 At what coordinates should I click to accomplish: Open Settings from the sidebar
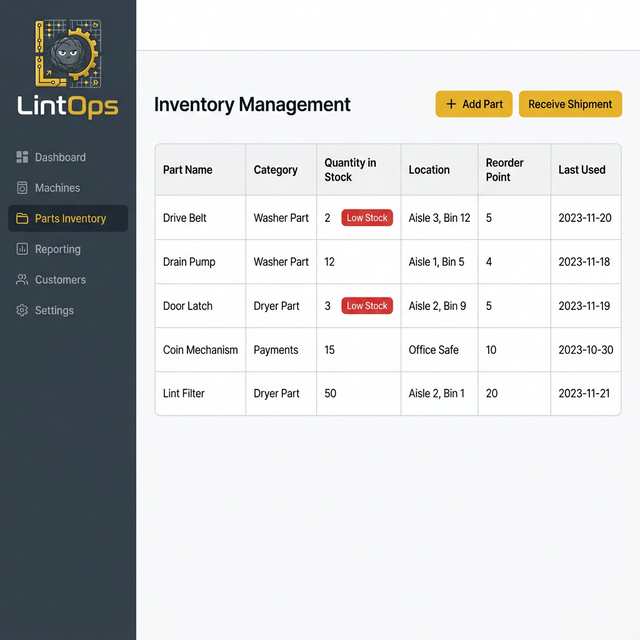(68, 310)
